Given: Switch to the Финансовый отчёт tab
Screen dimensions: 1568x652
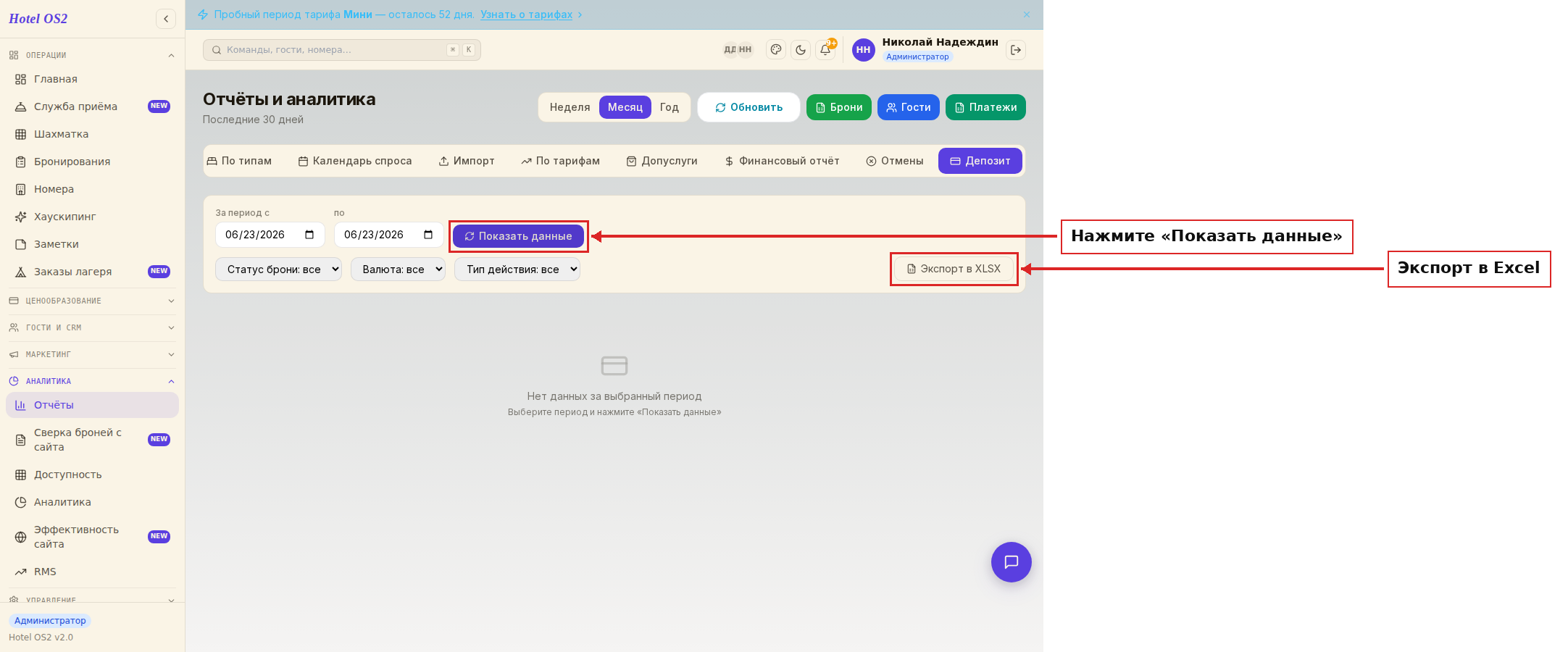Looking at the screenshot, I should 782,161.
